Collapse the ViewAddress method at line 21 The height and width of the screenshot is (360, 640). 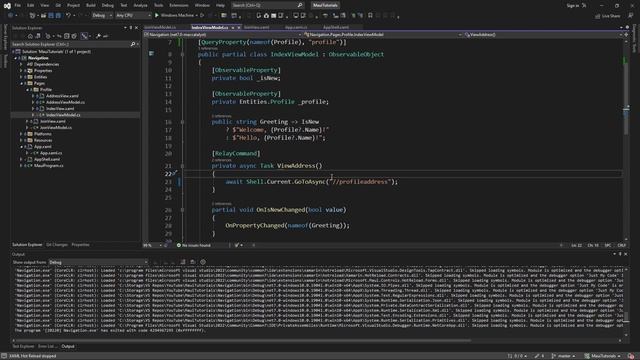point(182,166)
